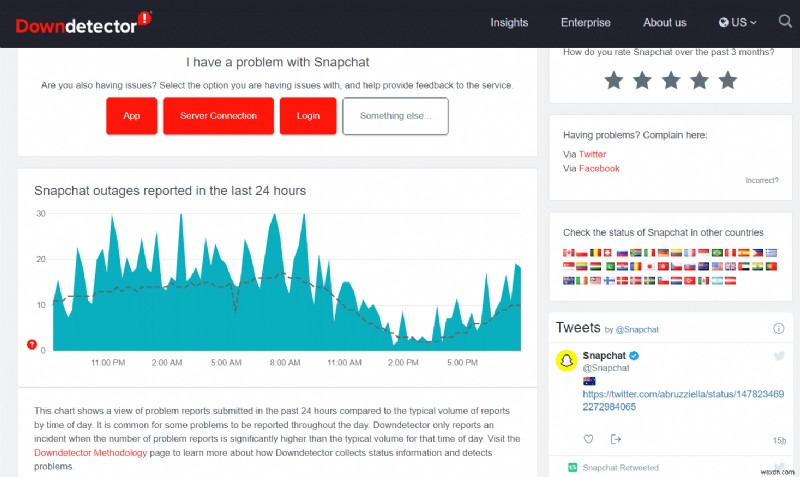Select the United Arab Emirates flag
Screen dimensions: 800x477
[x=744, y=266]
